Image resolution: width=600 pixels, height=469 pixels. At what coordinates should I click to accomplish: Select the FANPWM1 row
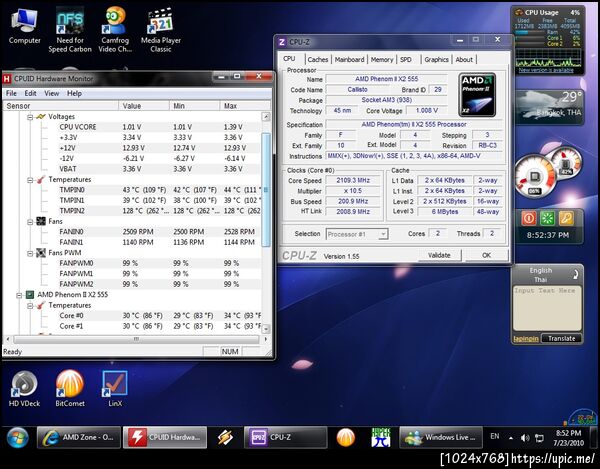point(132,274)
